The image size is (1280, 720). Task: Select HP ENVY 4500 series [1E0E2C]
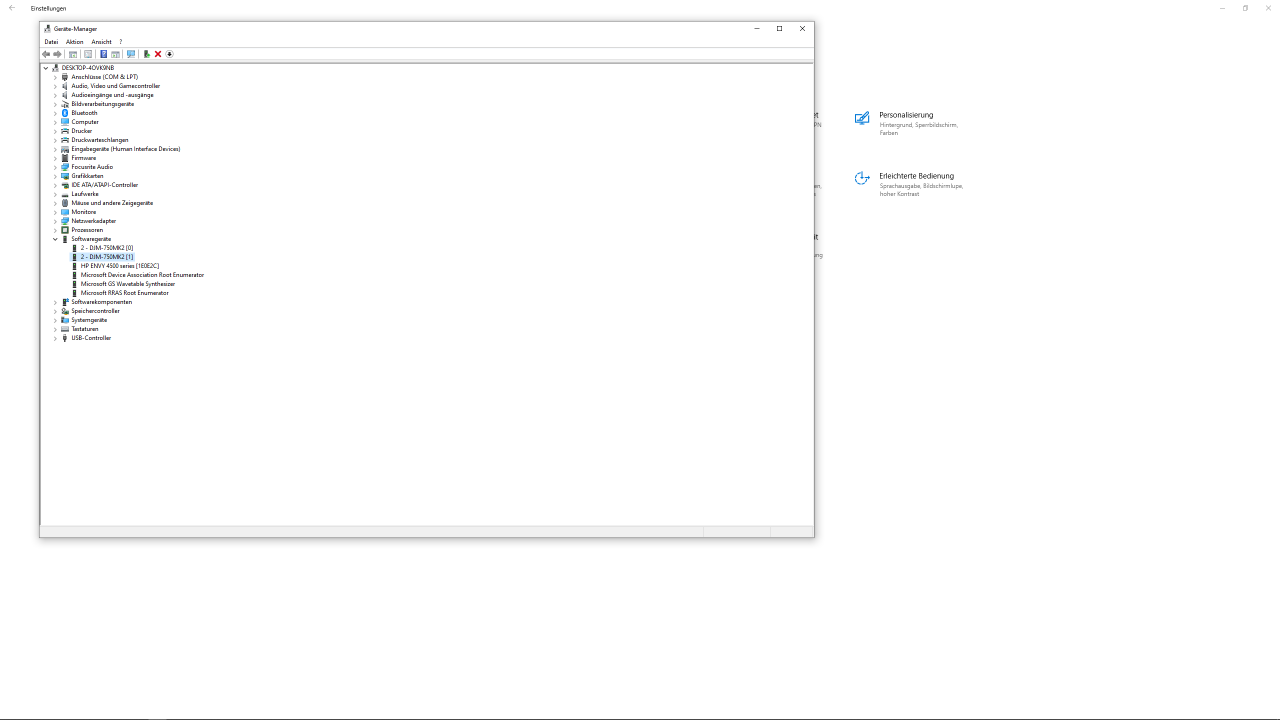click(x=120, y=266)
